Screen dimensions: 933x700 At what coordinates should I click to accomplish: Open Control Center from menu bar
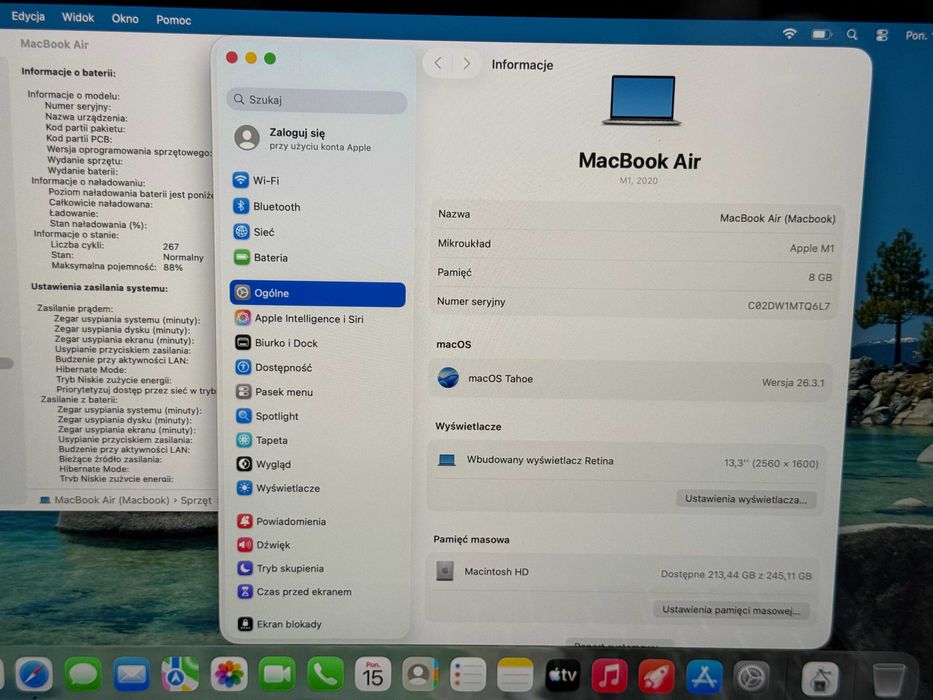(x=882, y=36)
